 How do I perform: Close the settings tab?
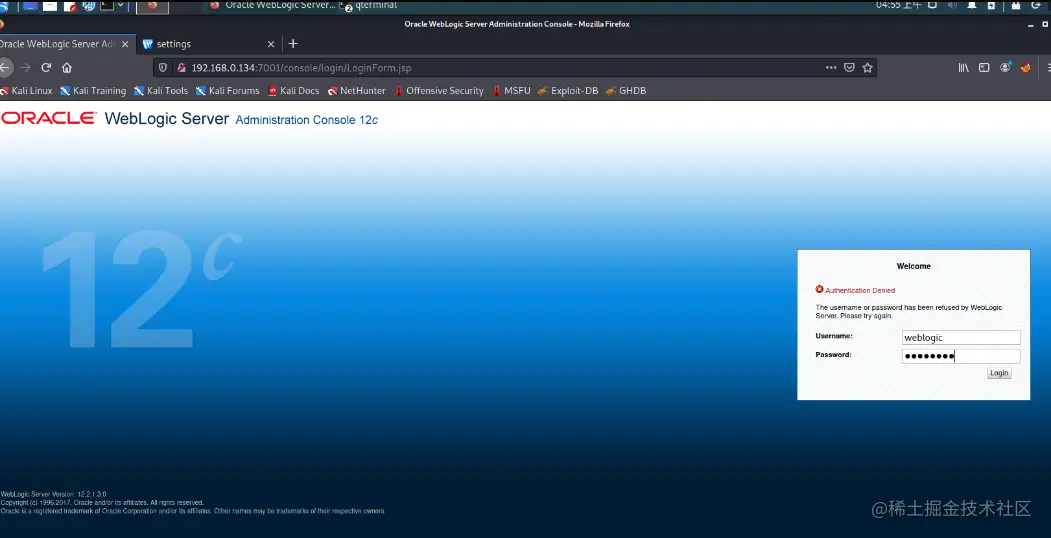point(271,44)
